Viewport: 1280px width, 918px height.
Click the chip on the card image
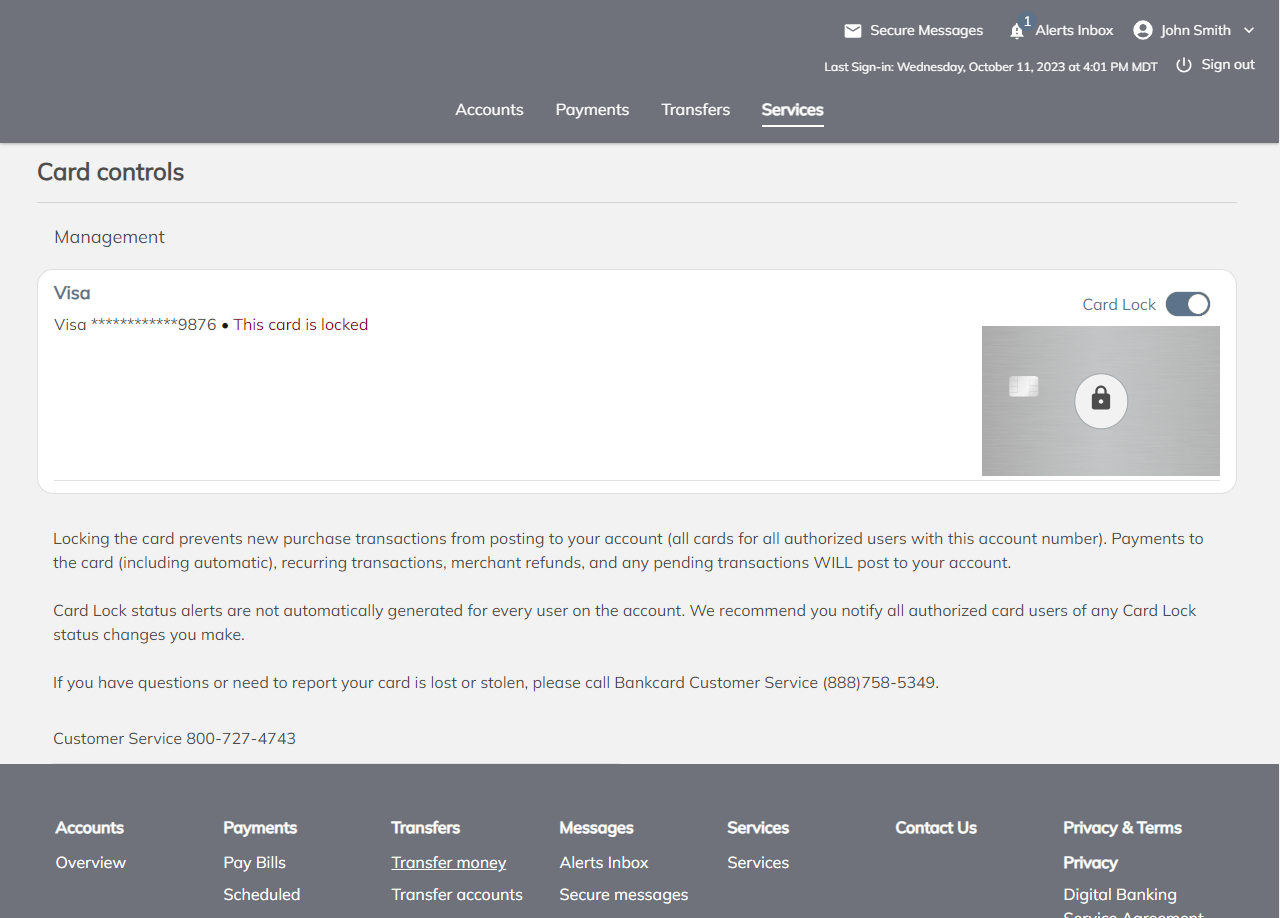(x=1023, y=386)
